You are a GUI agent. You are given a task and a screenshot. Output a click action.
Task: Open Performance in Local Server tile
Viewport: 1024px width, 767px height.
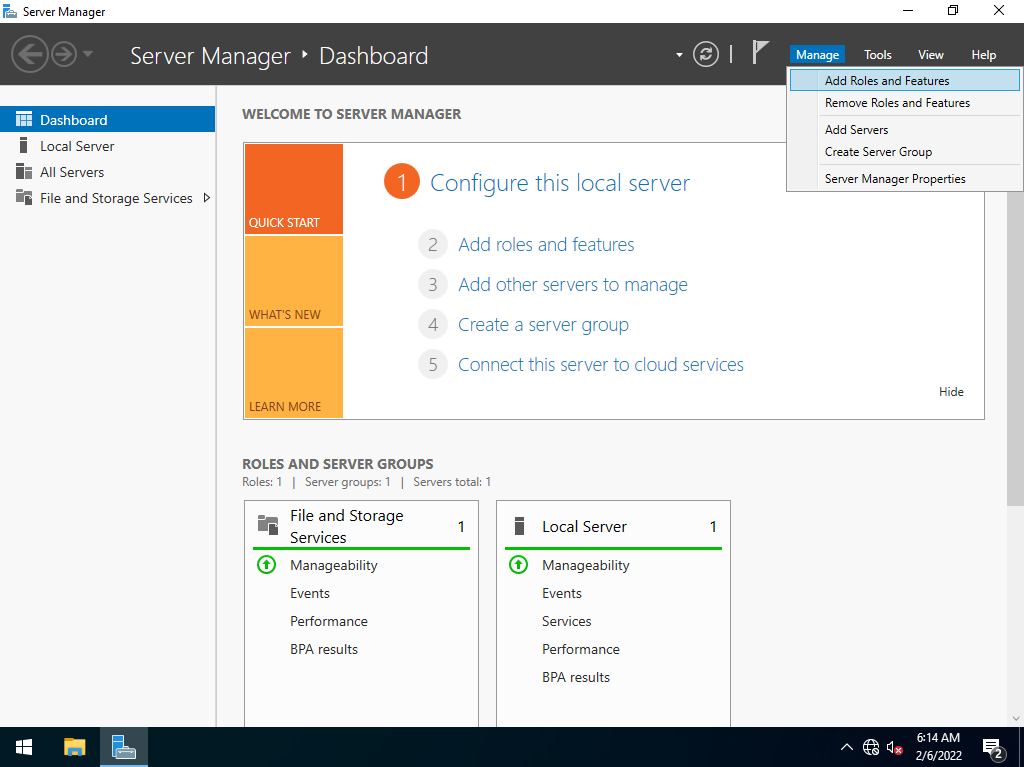581,649
